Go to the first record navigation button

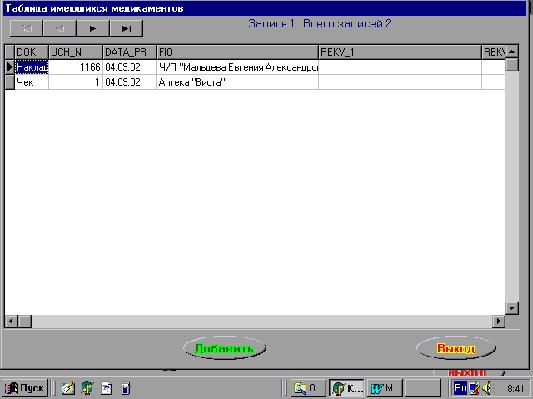coord(26,28)
